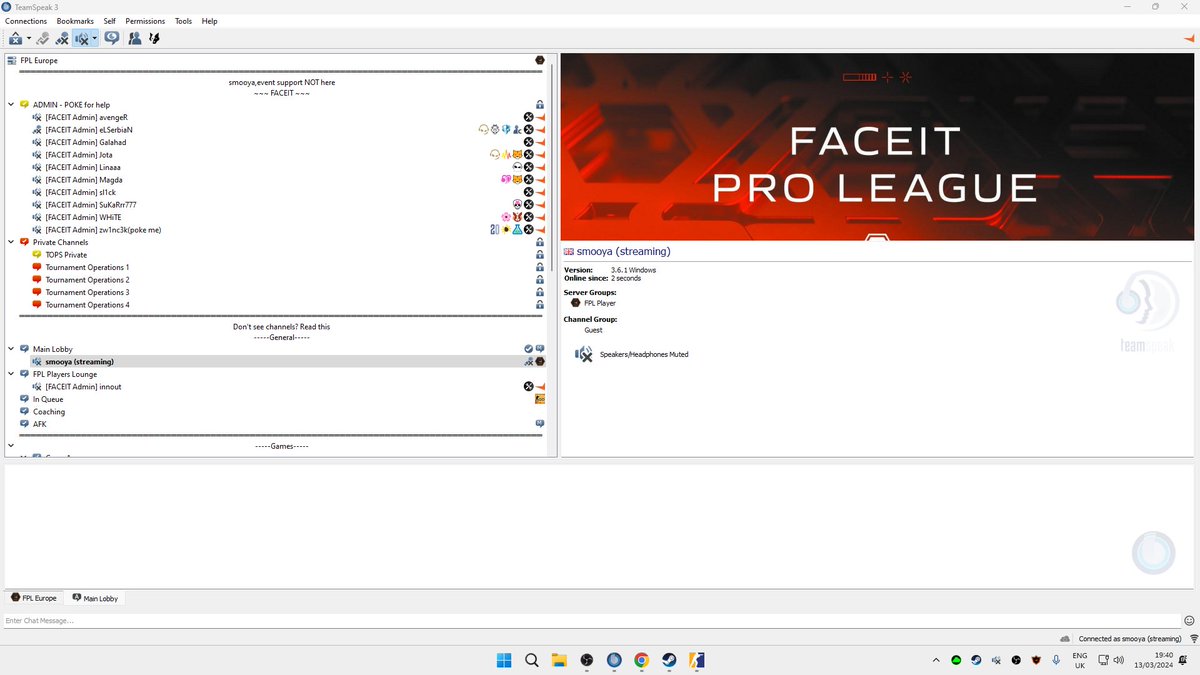Toggle the mute speakers toolbar button
This screenshot has width=1200, height=675.
pos(81,38)
